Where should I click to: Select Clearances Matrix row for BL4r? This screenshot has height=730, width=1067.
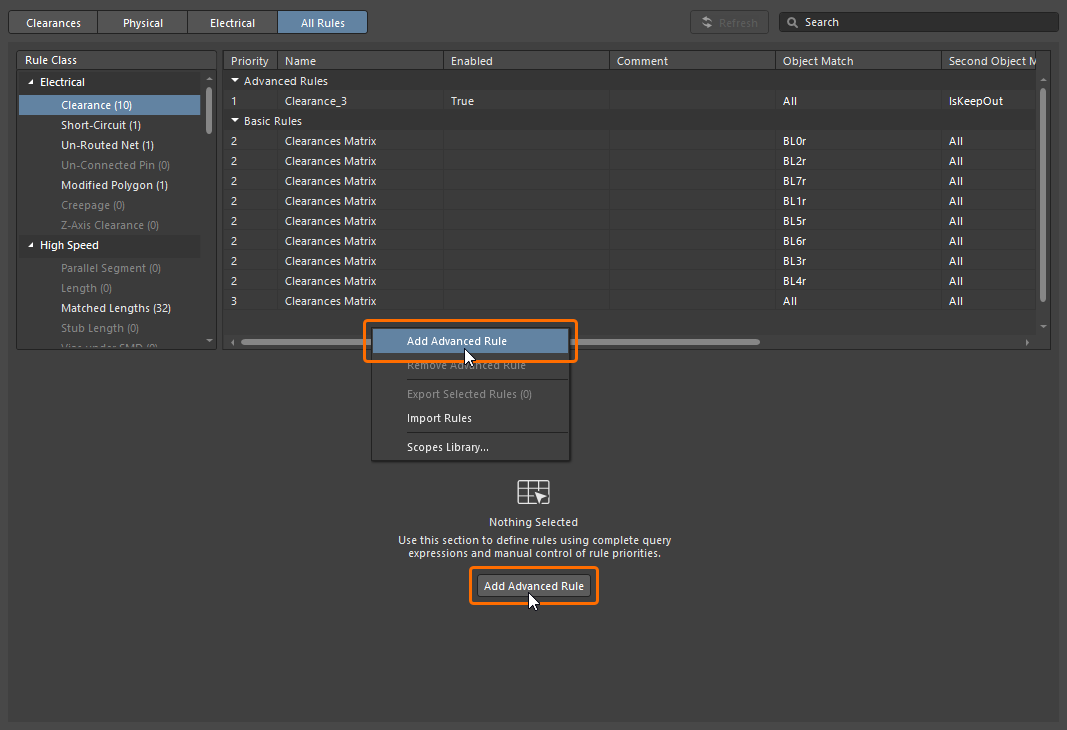(629, 281)
